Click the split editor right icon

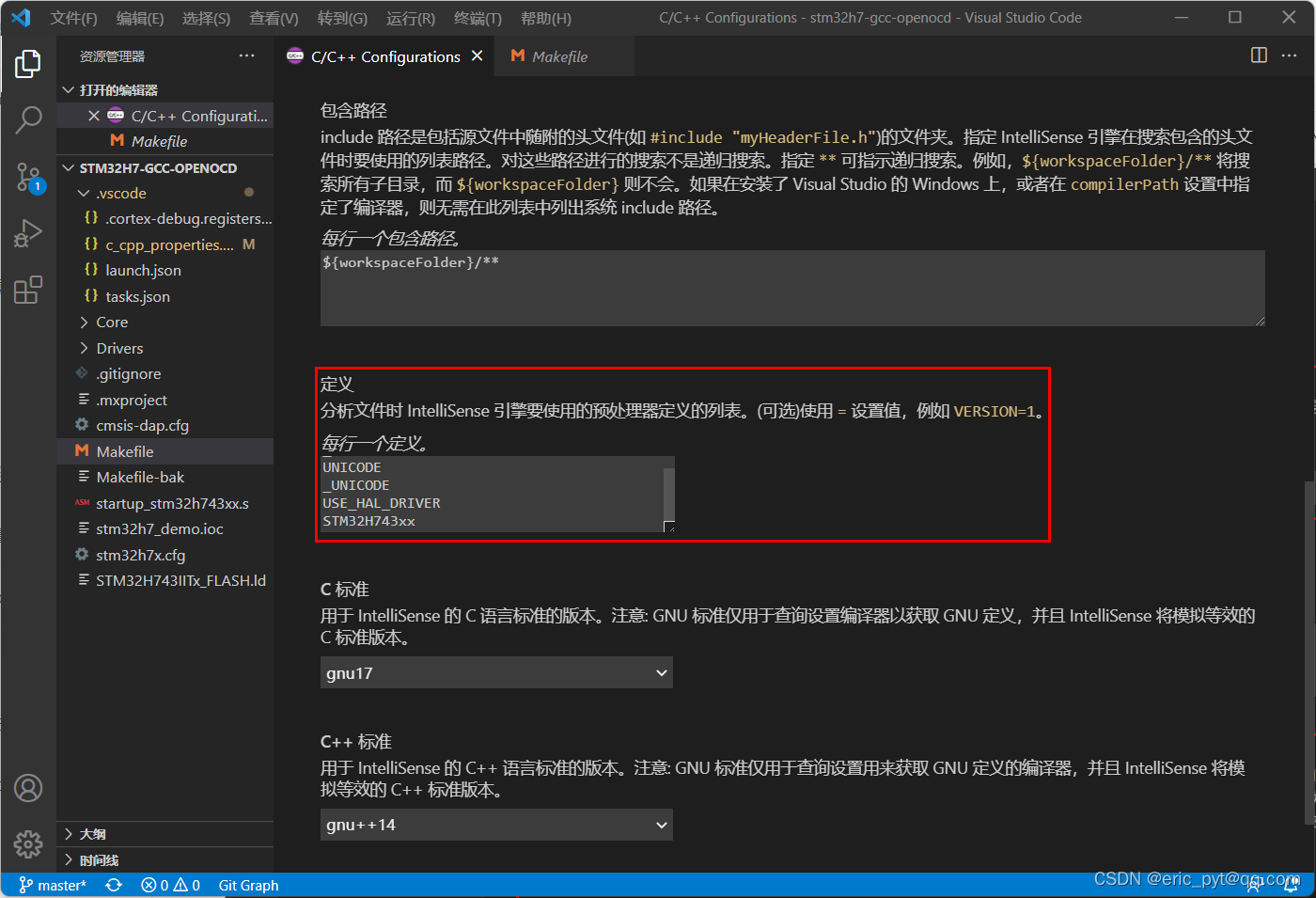(x=1259, y=55)
